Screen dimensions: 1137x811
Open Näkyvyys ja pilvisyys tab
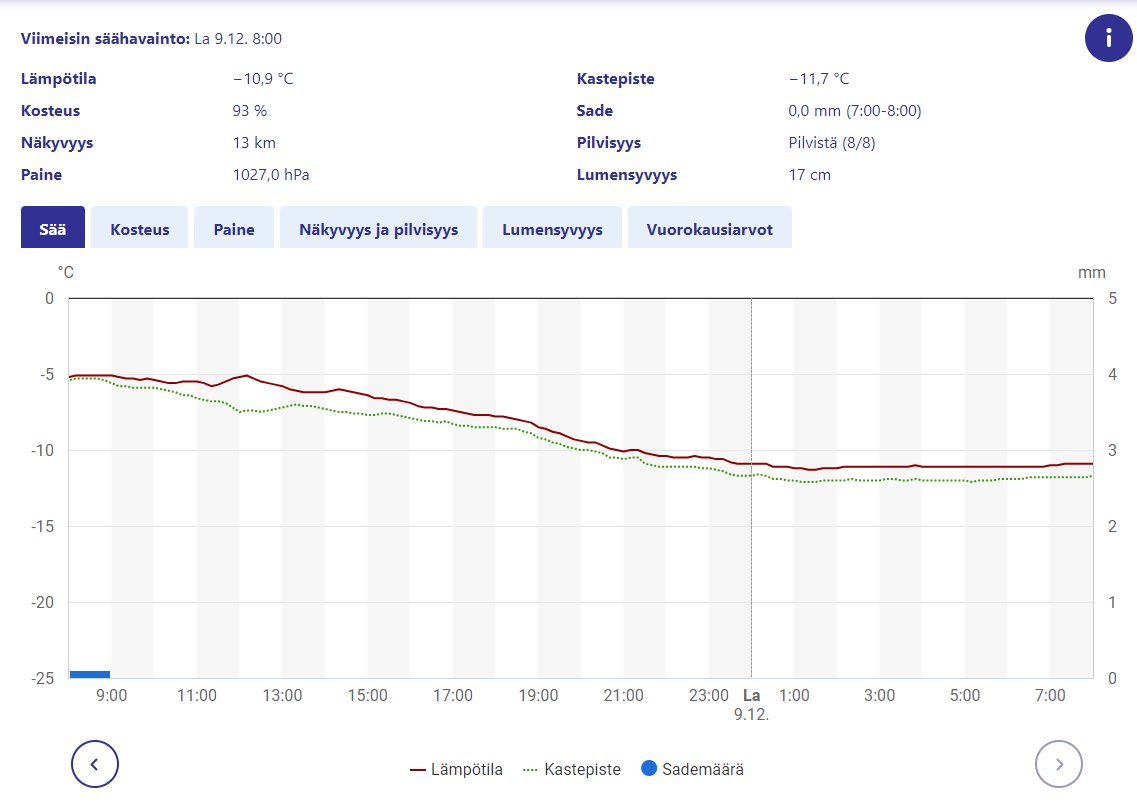point(378,228)
